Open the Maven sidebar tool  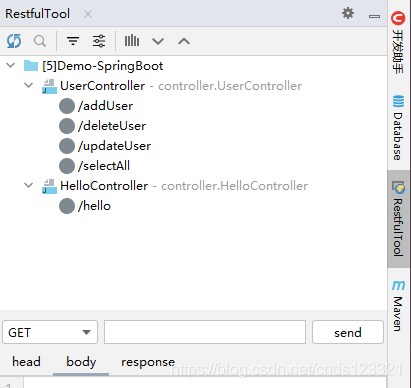(398, 306)
